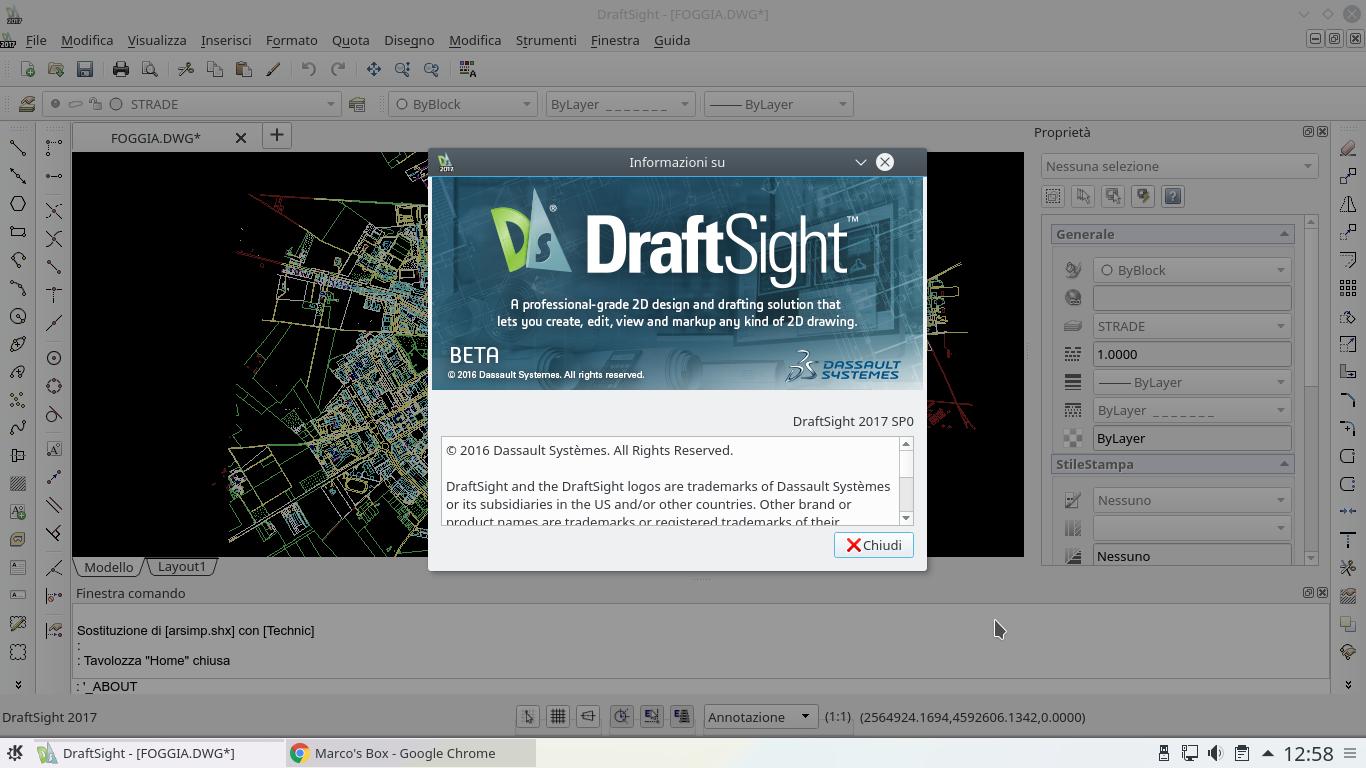Click the New drawing icon
Image resolution: width=1366 pixels, height=768 pixels.
(x=28, y=69)
